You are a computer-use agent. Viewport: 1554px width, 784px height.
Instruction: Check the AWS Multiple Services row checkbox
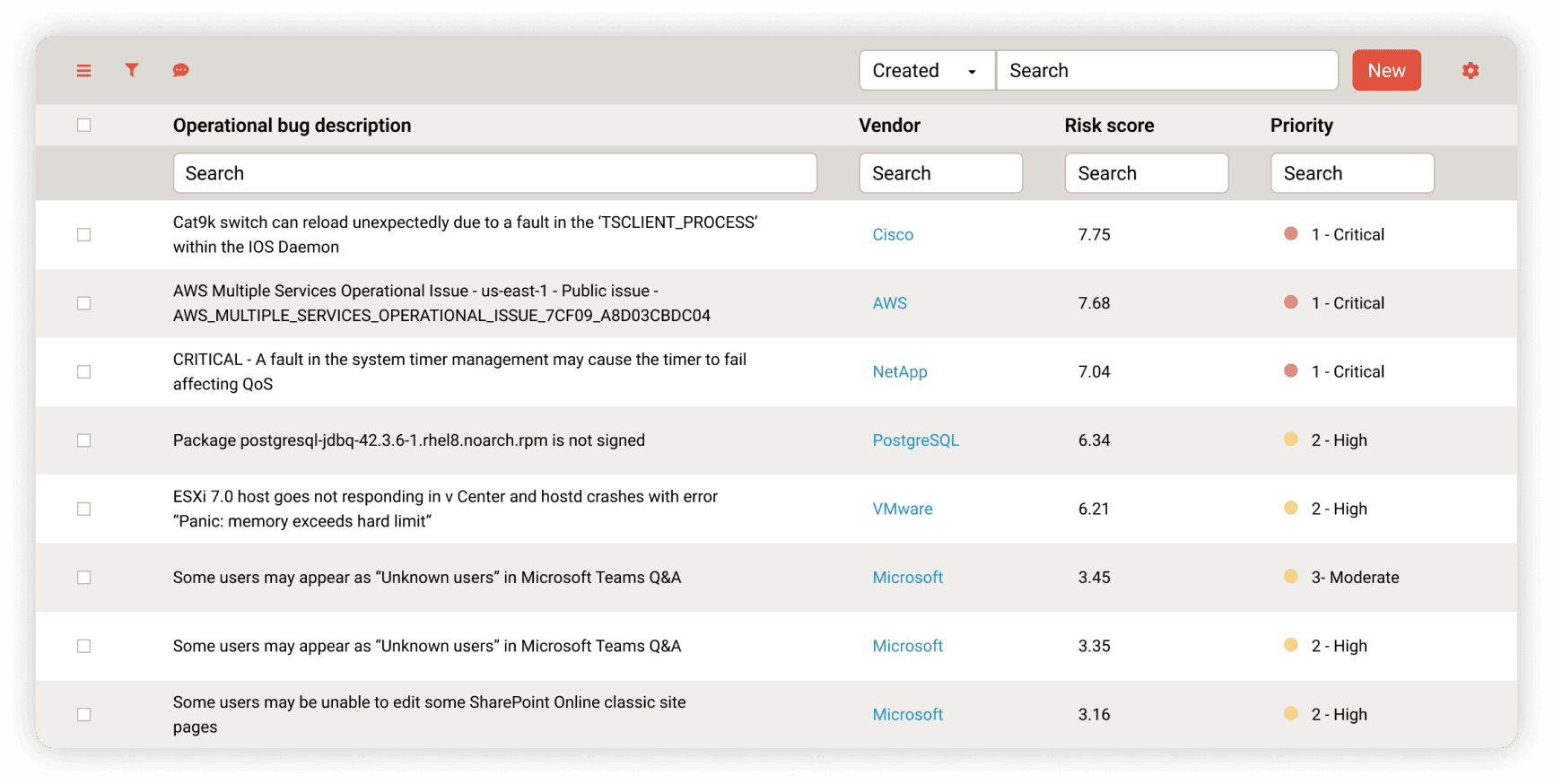(x=84, y=303)
